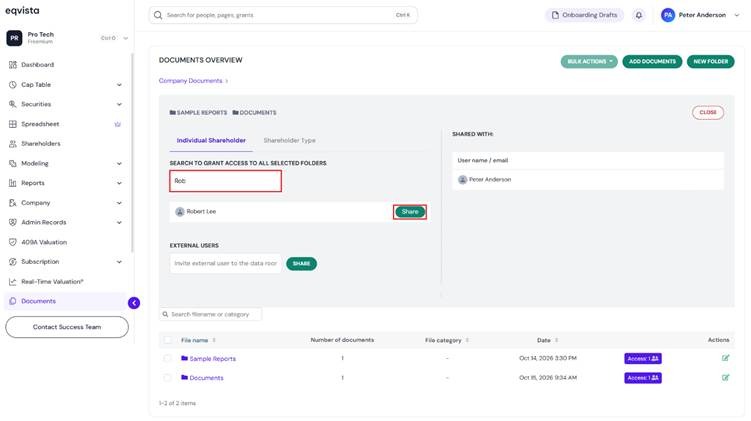The image size is (751, 421).
Task: Open the Documents folder link in table
Action: point(206,378)
